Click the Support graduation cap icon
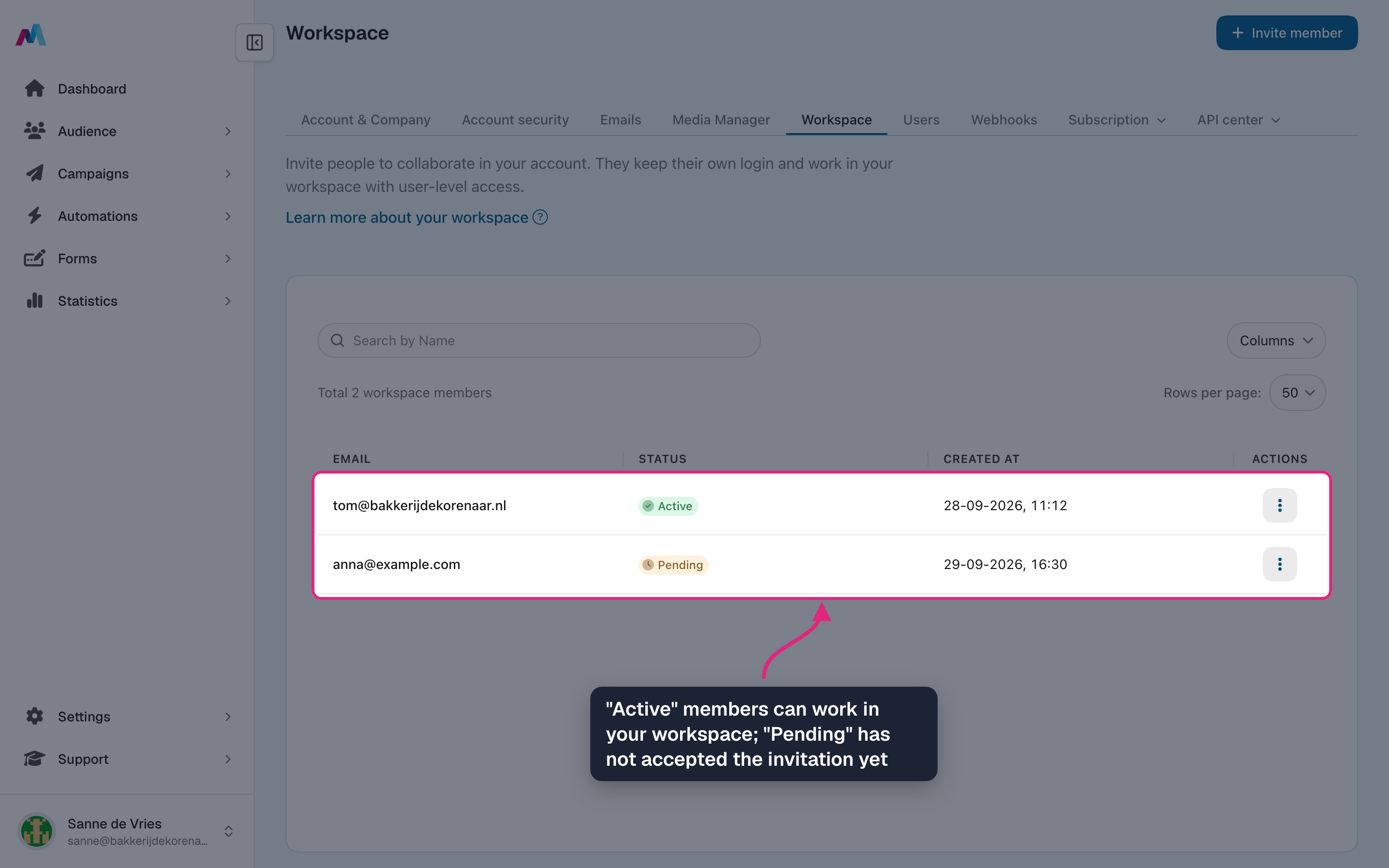The width and height of the screenshot is (1389, 868). pyautogui.click(x=34, y=759)
